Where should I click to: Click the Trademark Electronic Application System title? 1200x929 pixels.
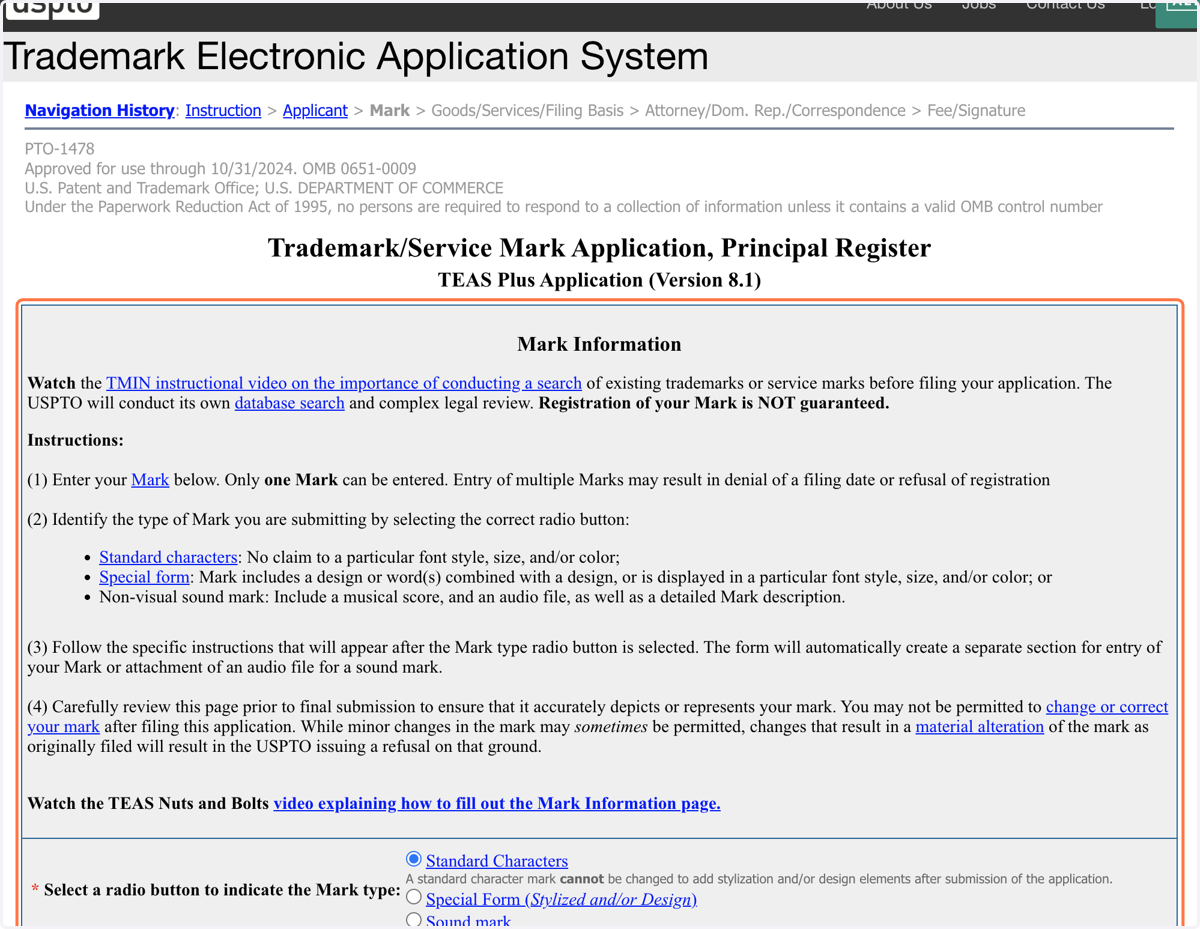point(356,56)
